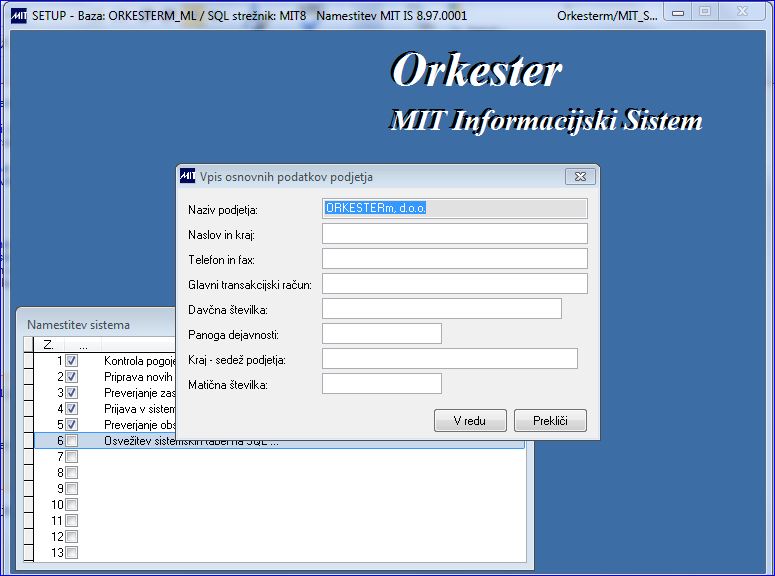775x576 pixels.
Task: Select the Glavni transakcijski račun field
Action: pyautogui.click(x=455, y=284)
